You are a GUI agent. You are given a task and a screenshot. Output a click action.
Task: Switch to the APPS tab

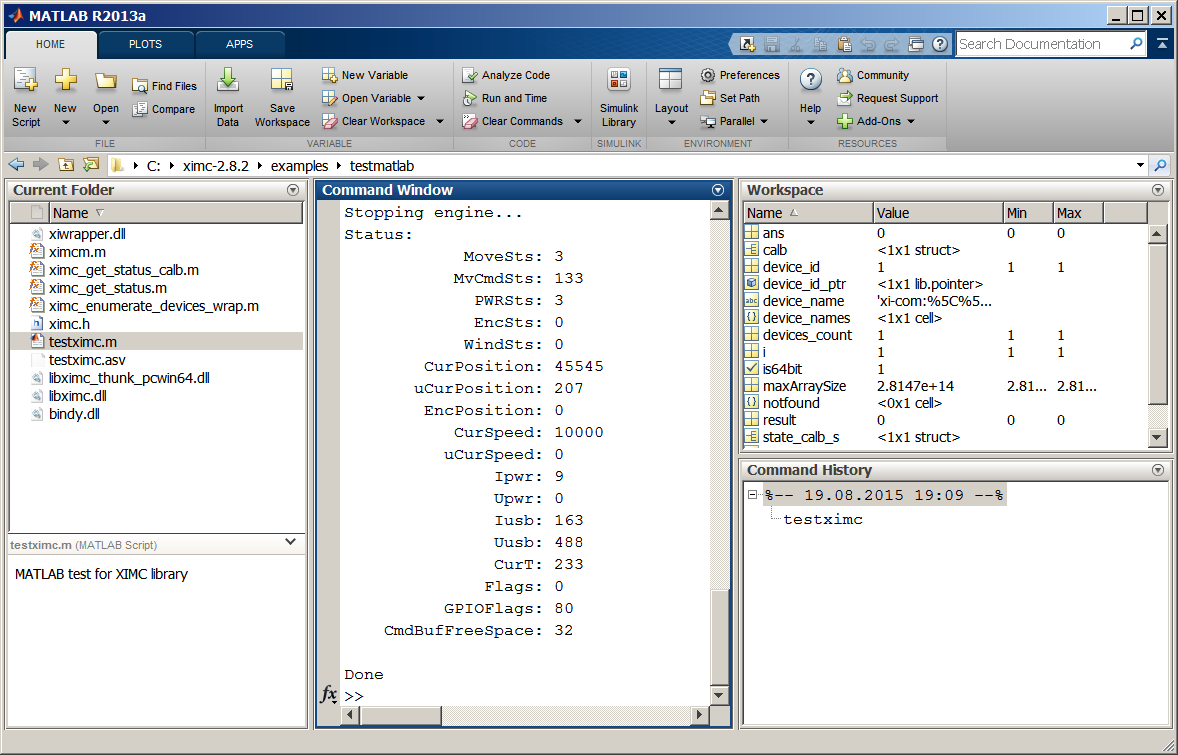tap(240, 44)
